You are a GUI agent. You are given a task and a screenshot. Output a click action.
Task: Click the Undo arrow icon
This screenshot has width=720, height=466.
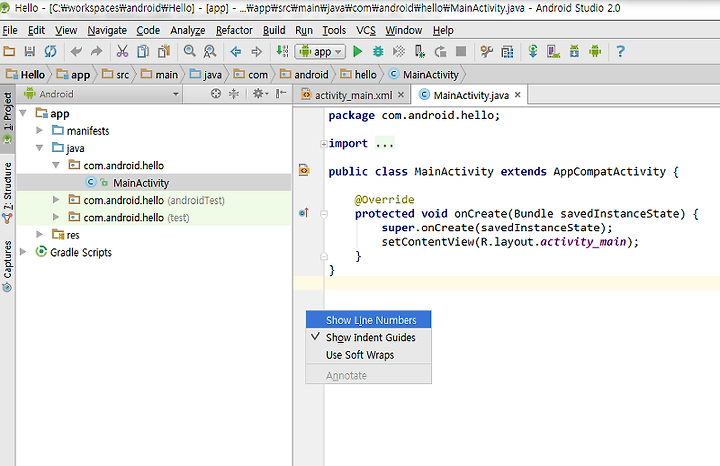(x=76, y=51)
